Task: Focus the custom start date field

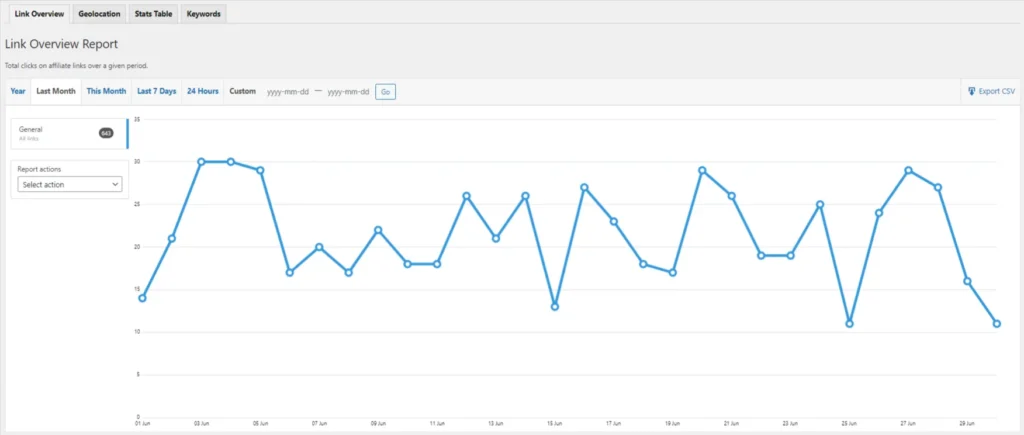Action: tap(288, 92)
